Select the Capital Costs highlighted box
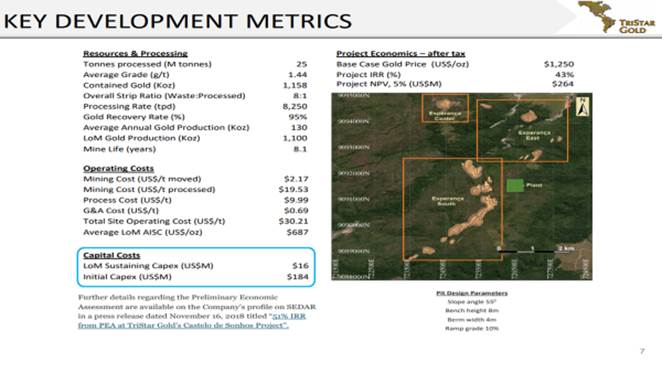662x373 pixels. coord(196,267)
